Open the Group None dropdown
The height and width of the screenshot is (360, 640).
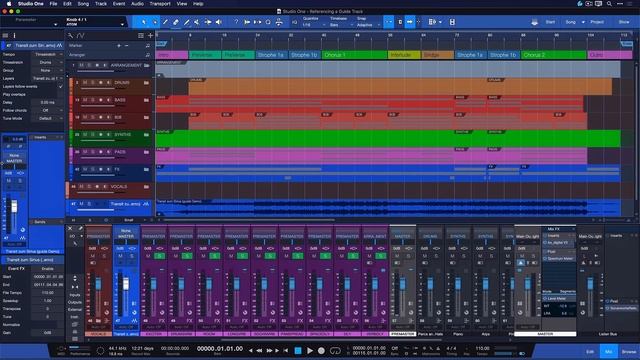tap(48, 71)
